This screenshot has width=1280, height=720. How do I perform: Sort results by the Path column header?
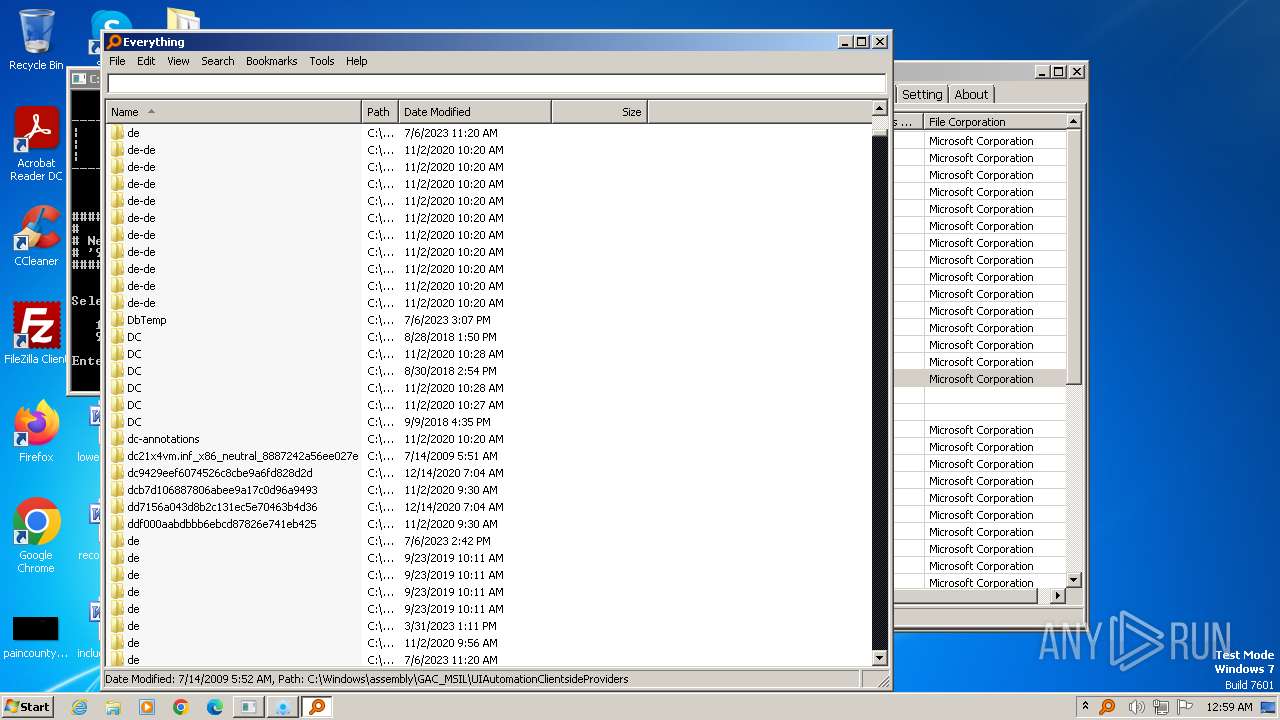(380, 112)
